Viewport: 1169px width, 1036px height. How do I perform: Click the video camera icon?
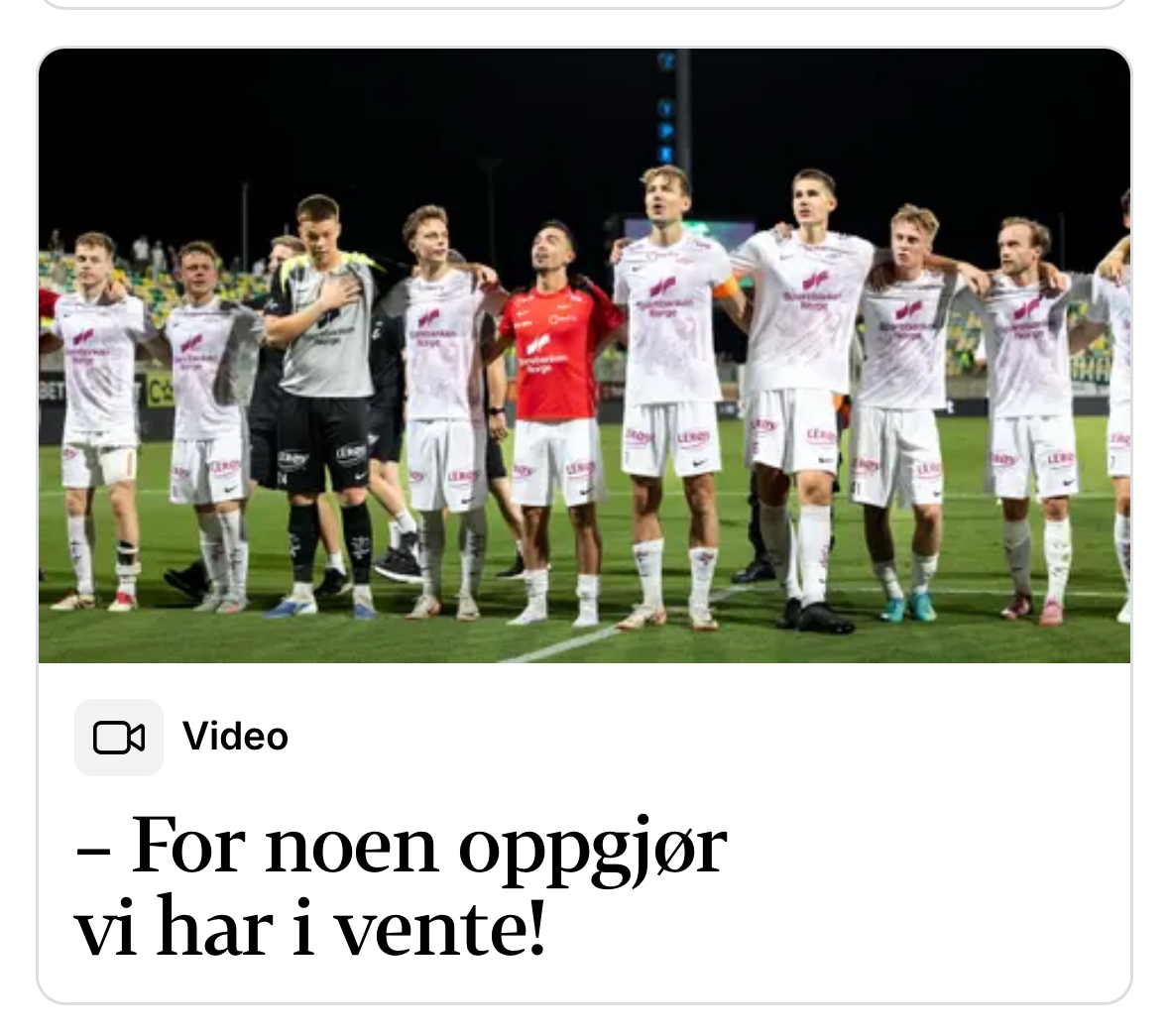(119, 738)
